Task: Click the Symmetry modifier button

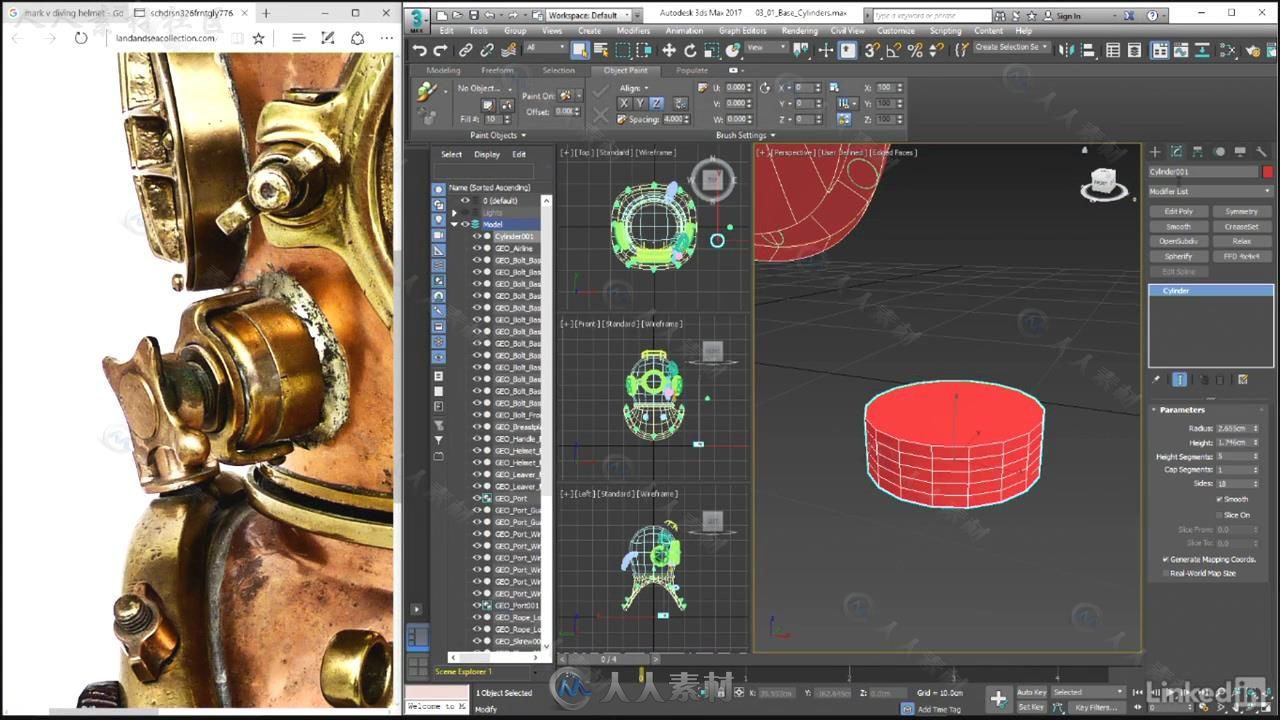Action: pyautogui.click(x=1241, y=212)
